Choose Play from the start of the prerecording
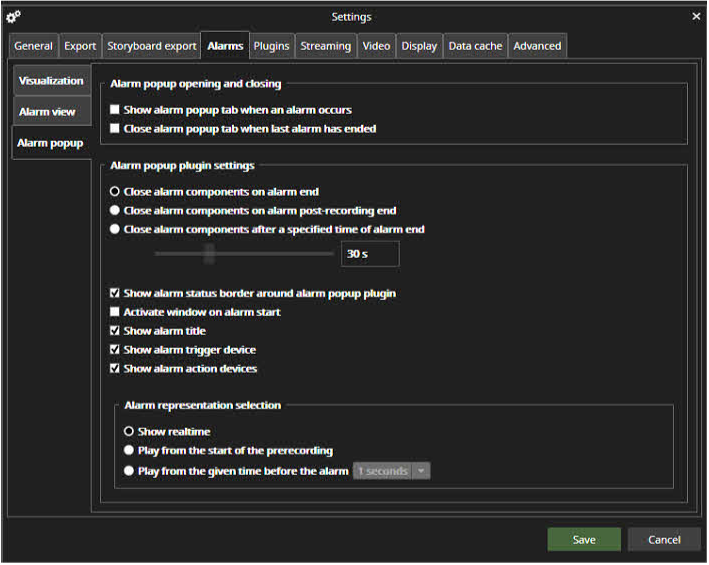Image resolution: width=709 pixels, height=565 pixels. (x=129, y=451)
